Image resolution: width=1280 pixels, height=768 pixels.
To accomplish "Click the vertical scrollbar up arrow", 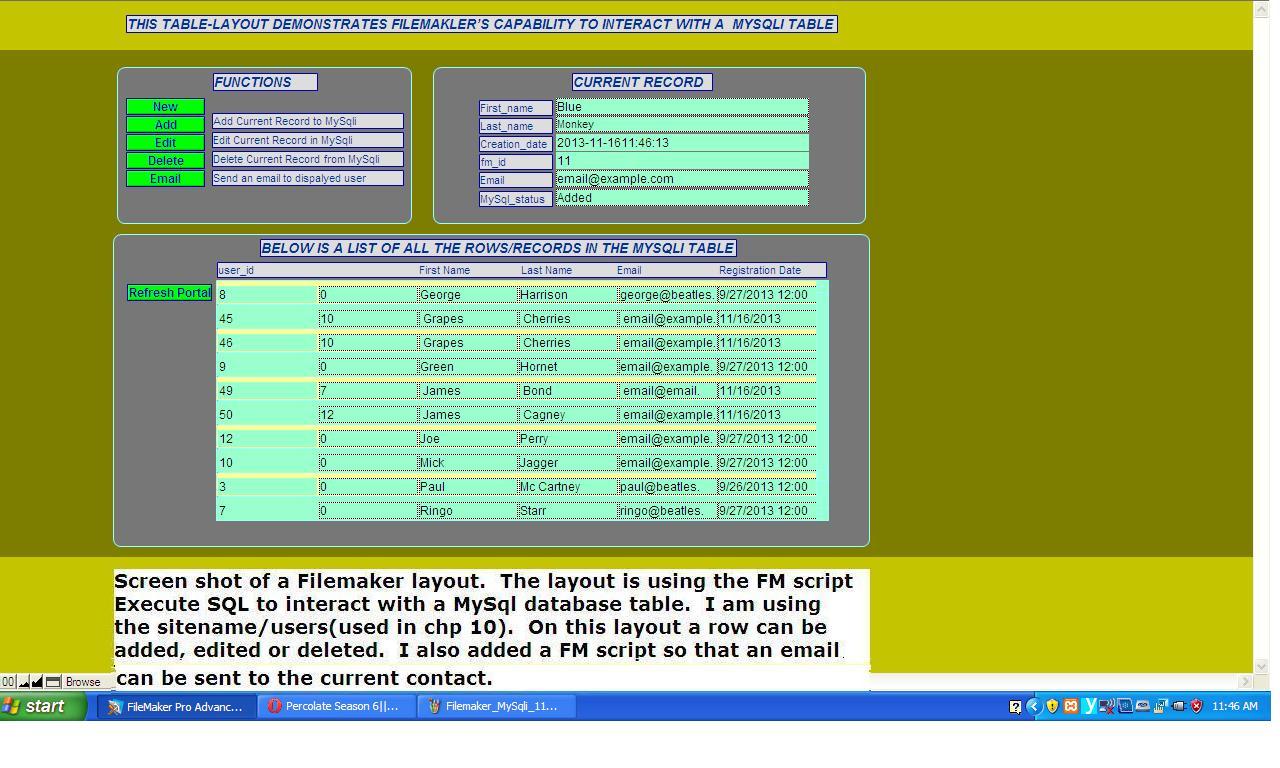I will 1261,7.
